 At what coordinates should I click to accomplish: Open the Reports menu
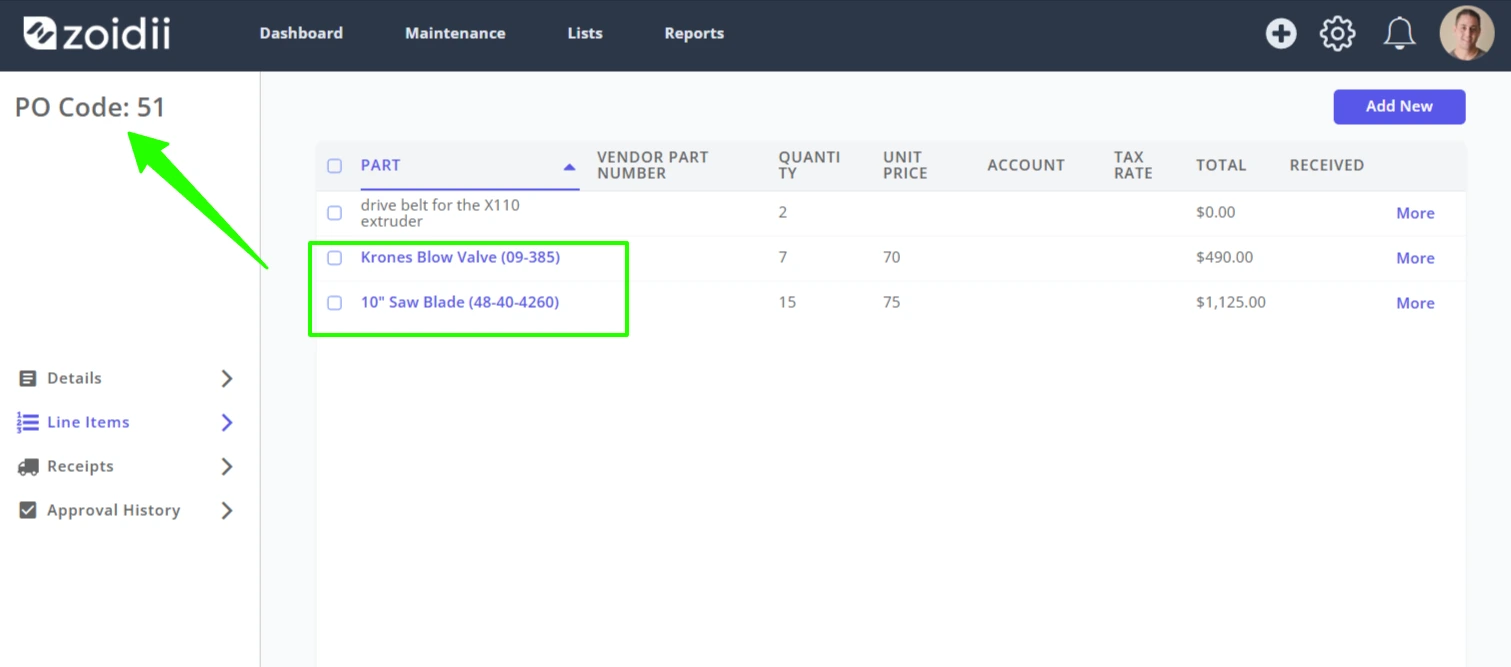pyautogui.click(x=694, y=33)
